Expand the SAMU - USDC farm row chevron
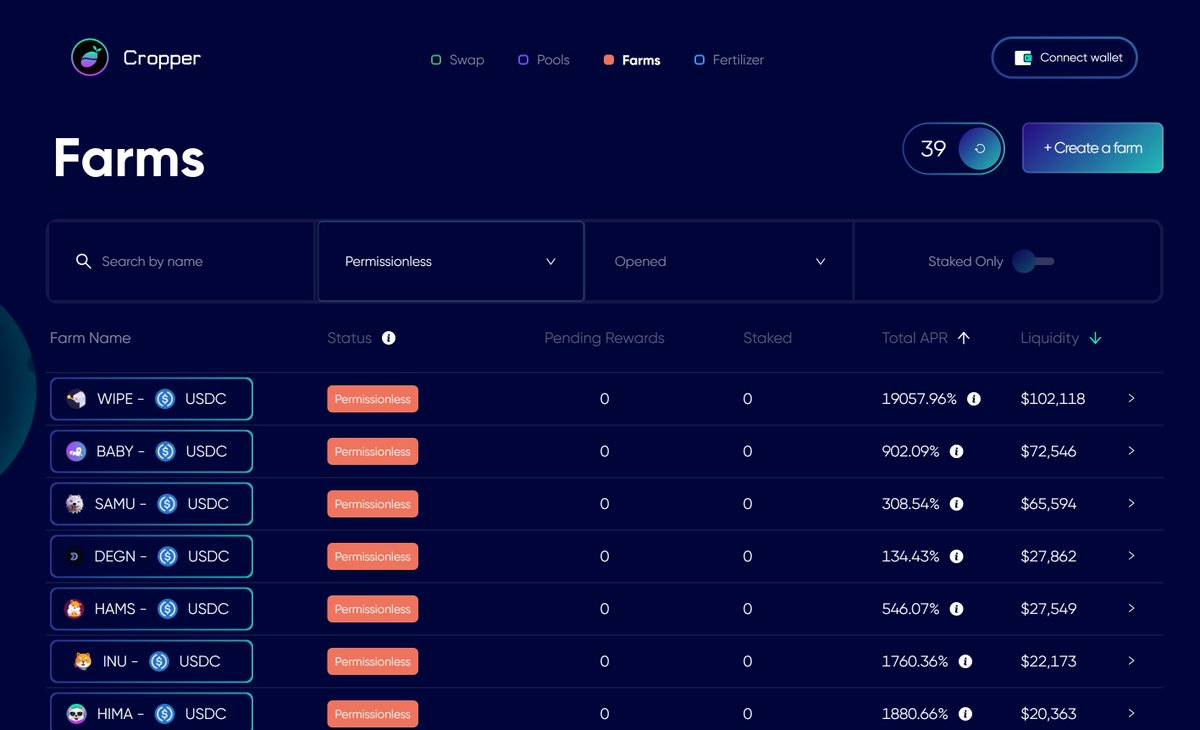The image size is (1200, 730). tap(1131, 503)
